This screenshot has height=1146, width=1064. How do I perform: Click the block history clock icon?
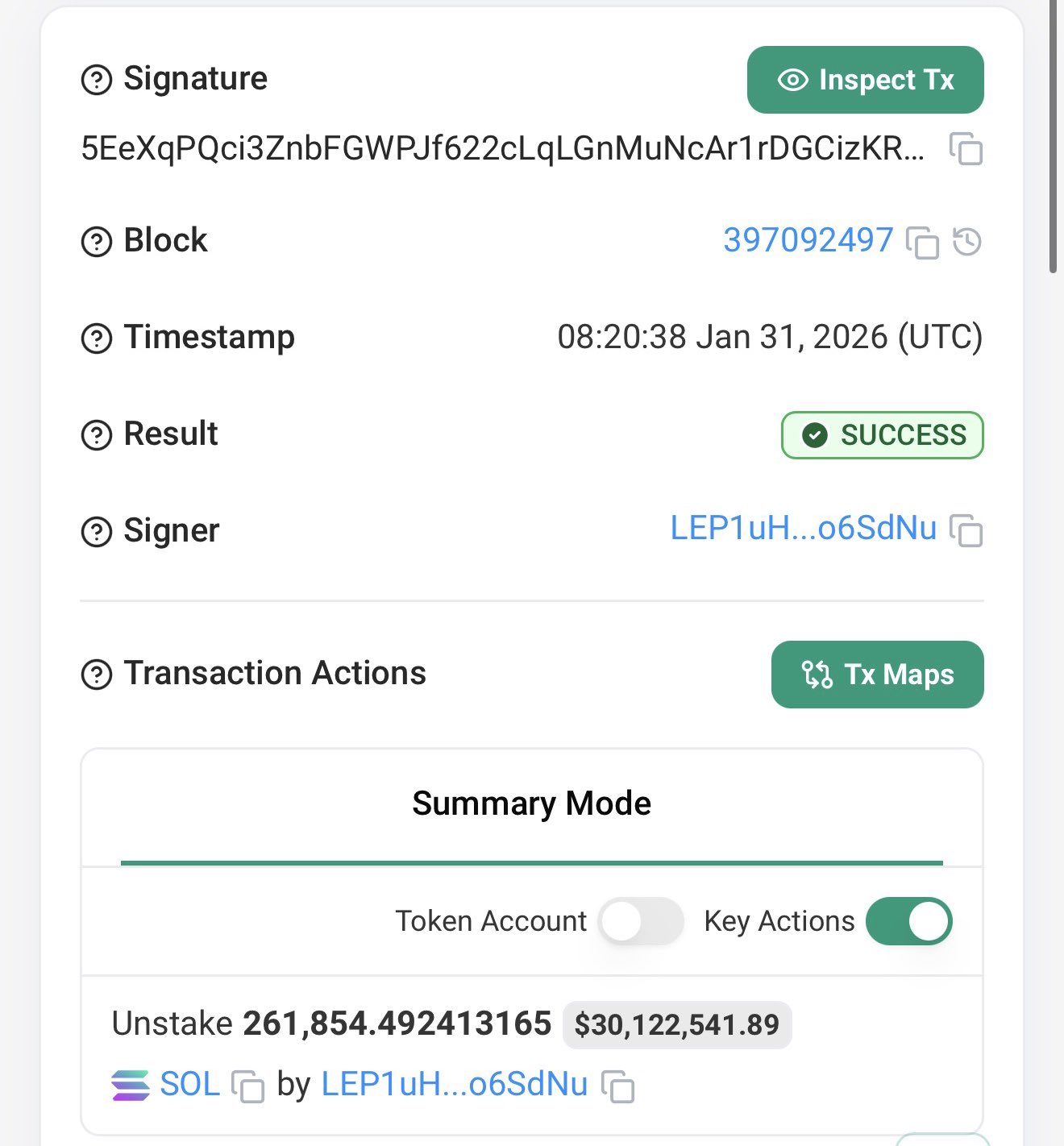(967, 241)
